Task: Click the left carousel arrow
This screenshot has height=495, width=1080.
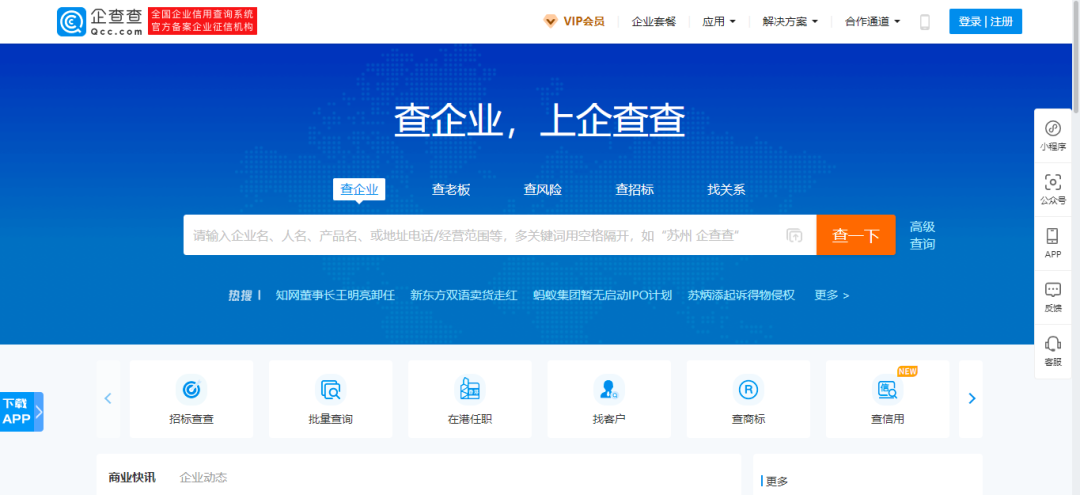Action: 108,399
